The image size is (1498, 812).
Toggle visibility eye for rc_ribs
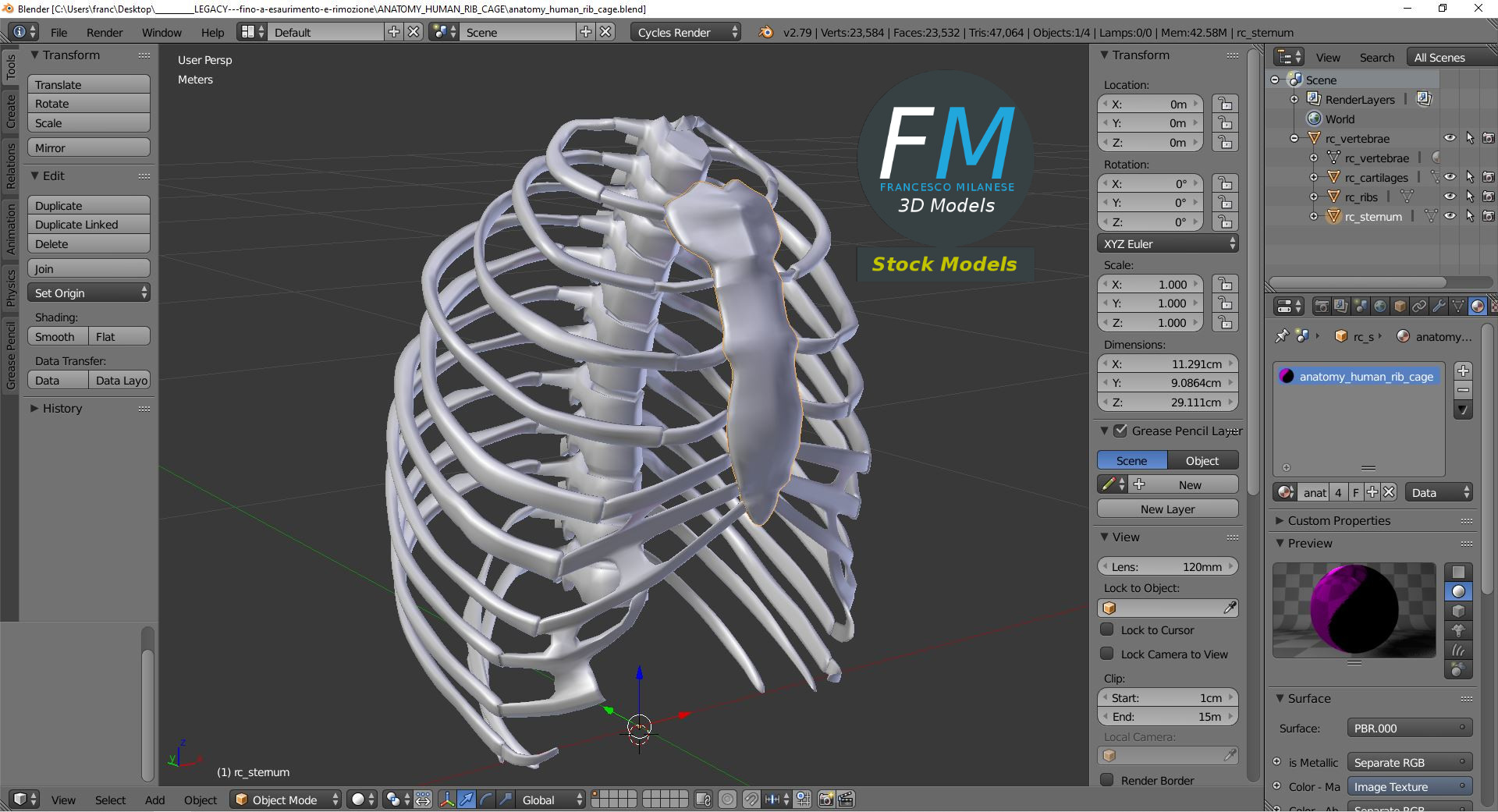(1450, 197)
